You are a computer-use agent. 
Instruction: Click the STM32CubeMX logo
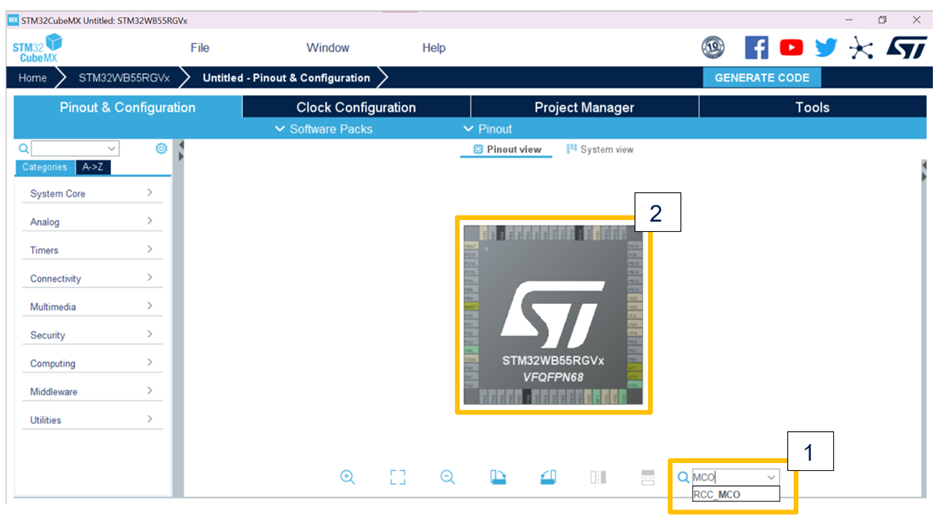(37, 48)
